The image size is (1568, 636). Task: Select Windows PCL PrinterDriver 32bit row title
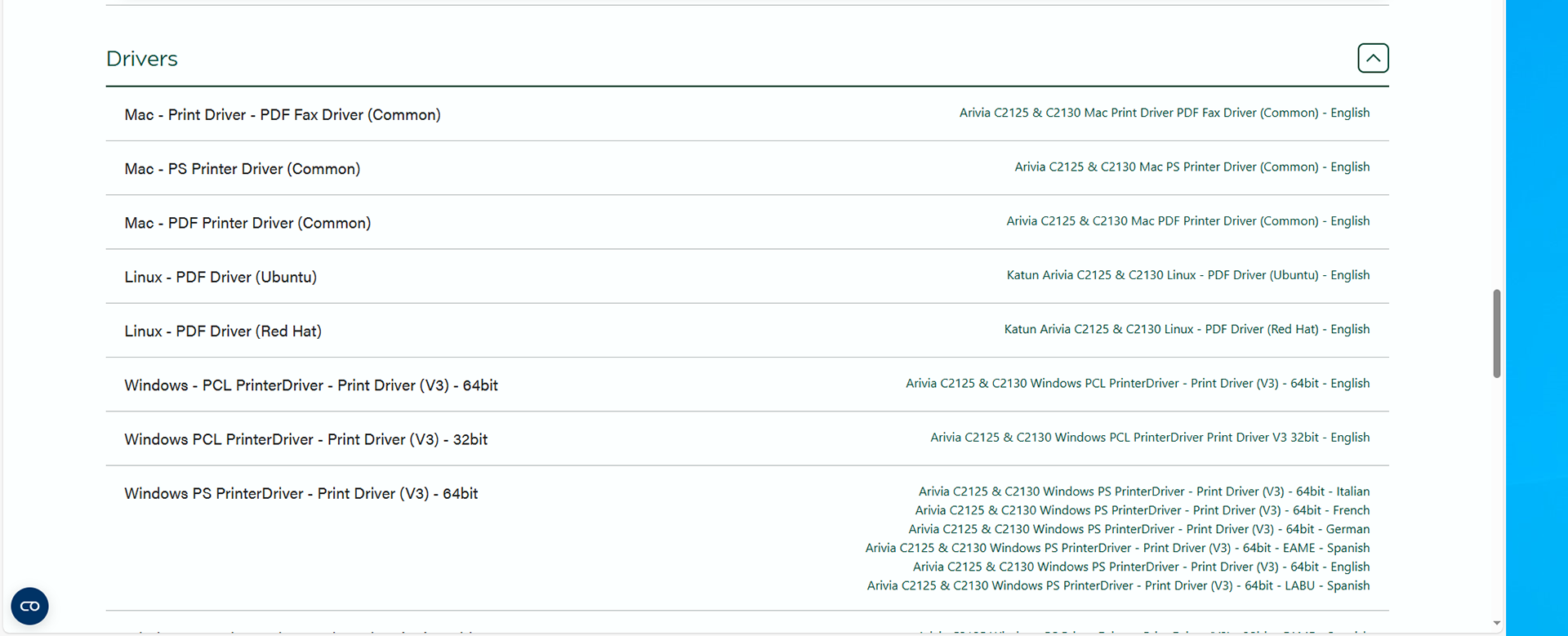click(306, 439)
